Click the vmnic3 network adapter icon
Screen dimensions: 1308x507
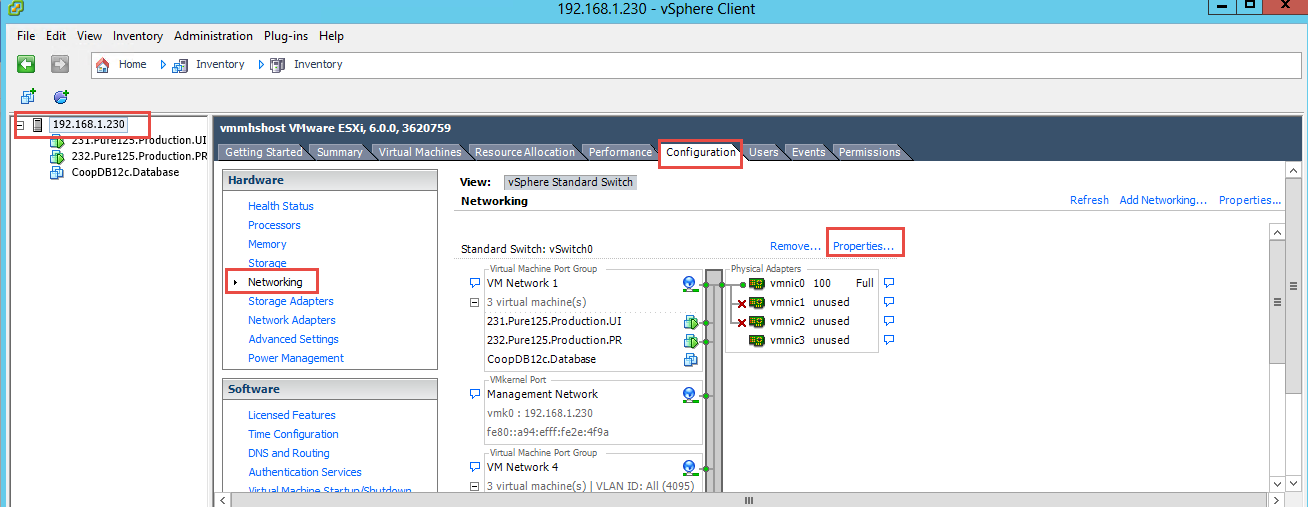point(757,340)
